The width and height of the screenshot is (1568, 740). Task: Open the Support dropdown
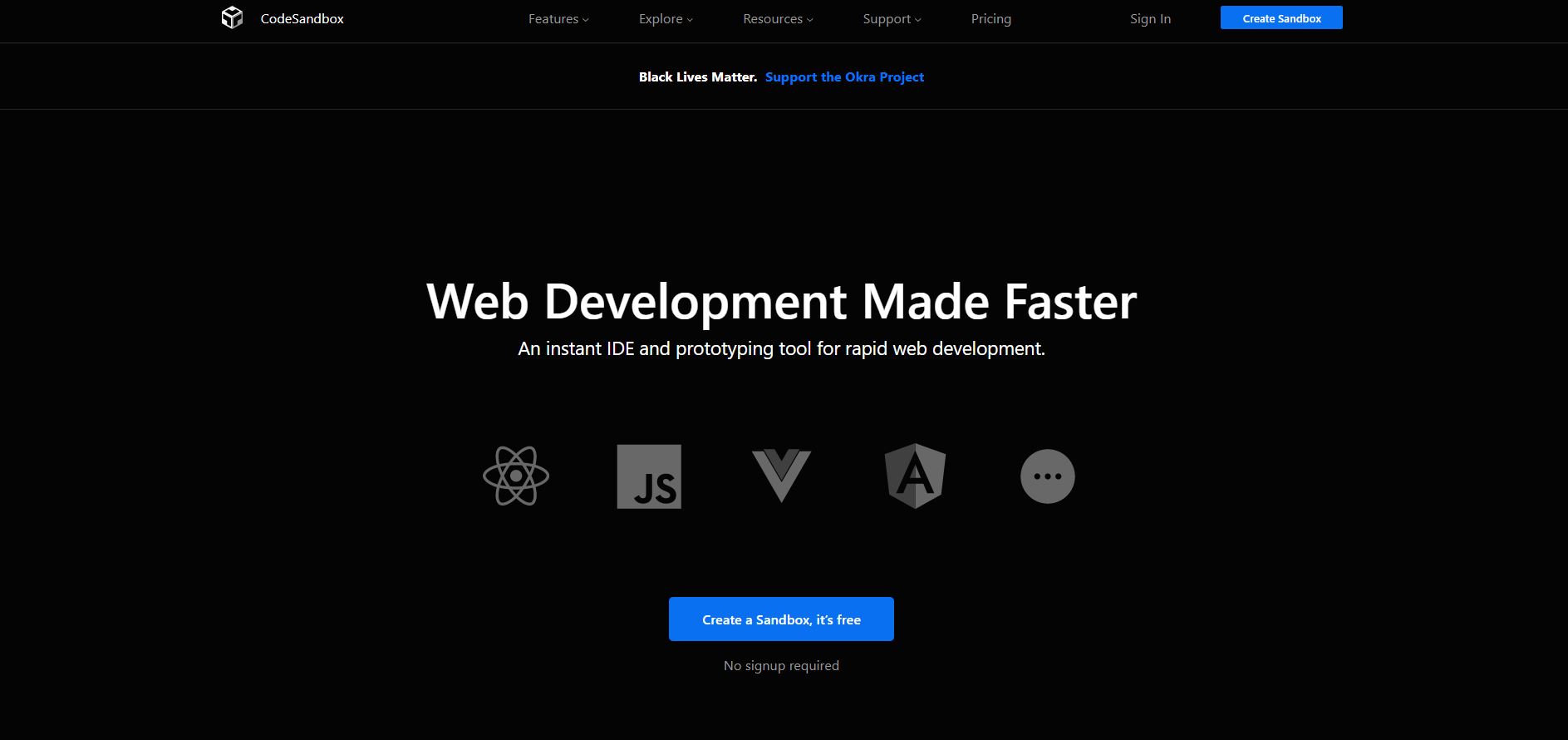(x=892, y=18)
